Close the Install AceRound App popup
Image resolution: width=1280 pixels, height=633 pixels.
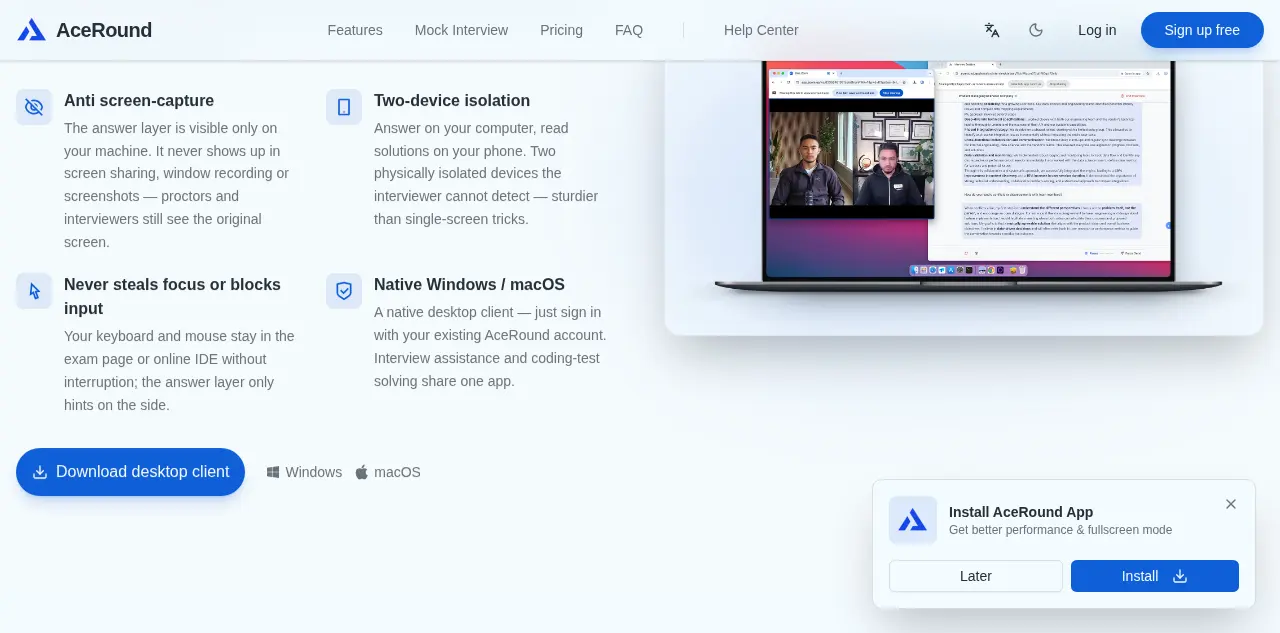coord(1231,504)
